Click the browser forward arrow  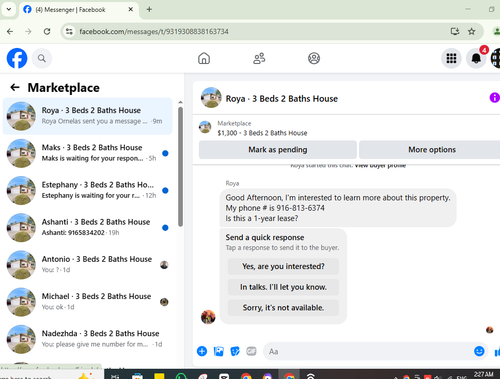pyautogui.click(x=28, y=32)
